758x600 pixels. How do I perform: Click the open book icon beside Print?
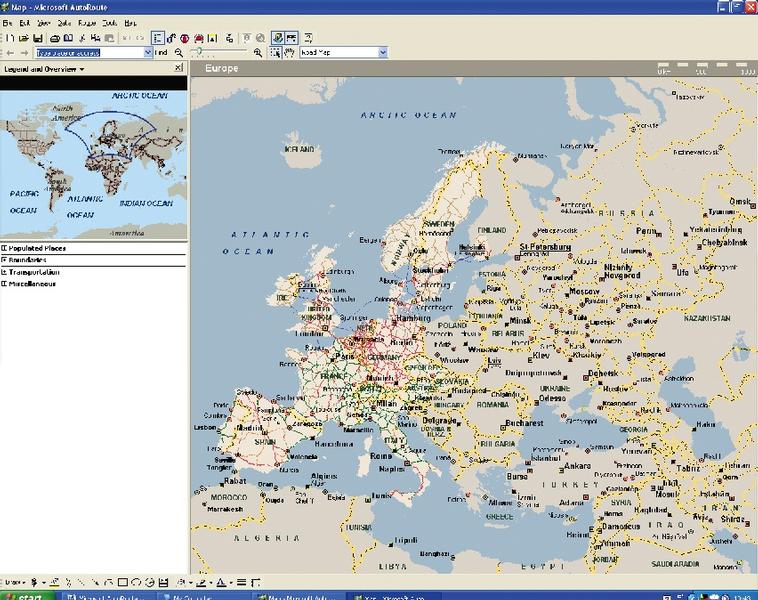[x=69, y=38]
